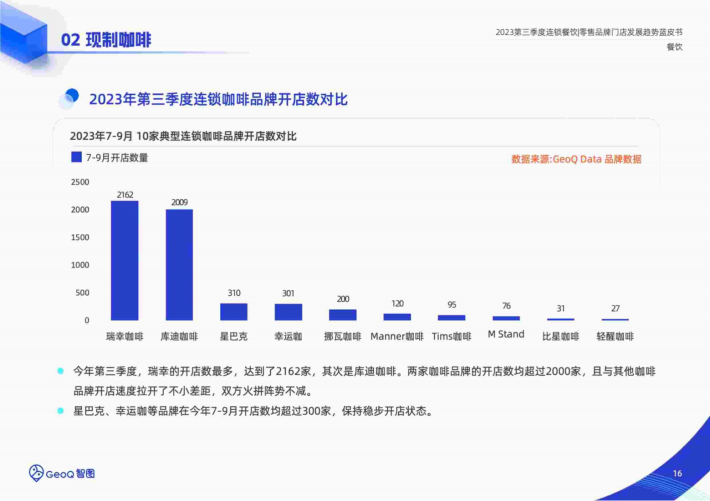This screenshot has height=501, width=710.
Task: Click the value label 301
Action: click(288, 294)
